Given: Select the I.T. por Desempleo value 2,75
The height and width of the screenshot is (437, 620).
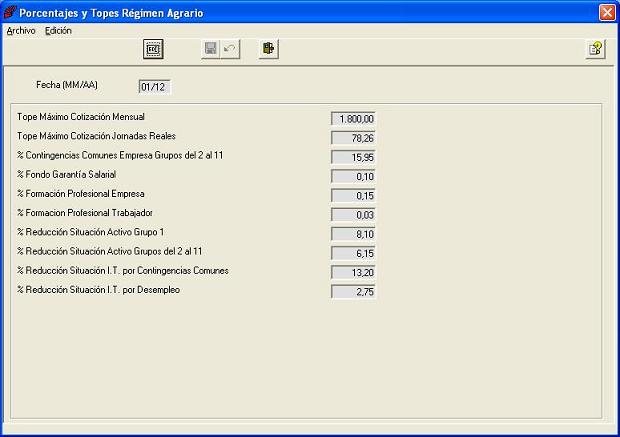Looking at the screenshot, I should pos(353,292).
